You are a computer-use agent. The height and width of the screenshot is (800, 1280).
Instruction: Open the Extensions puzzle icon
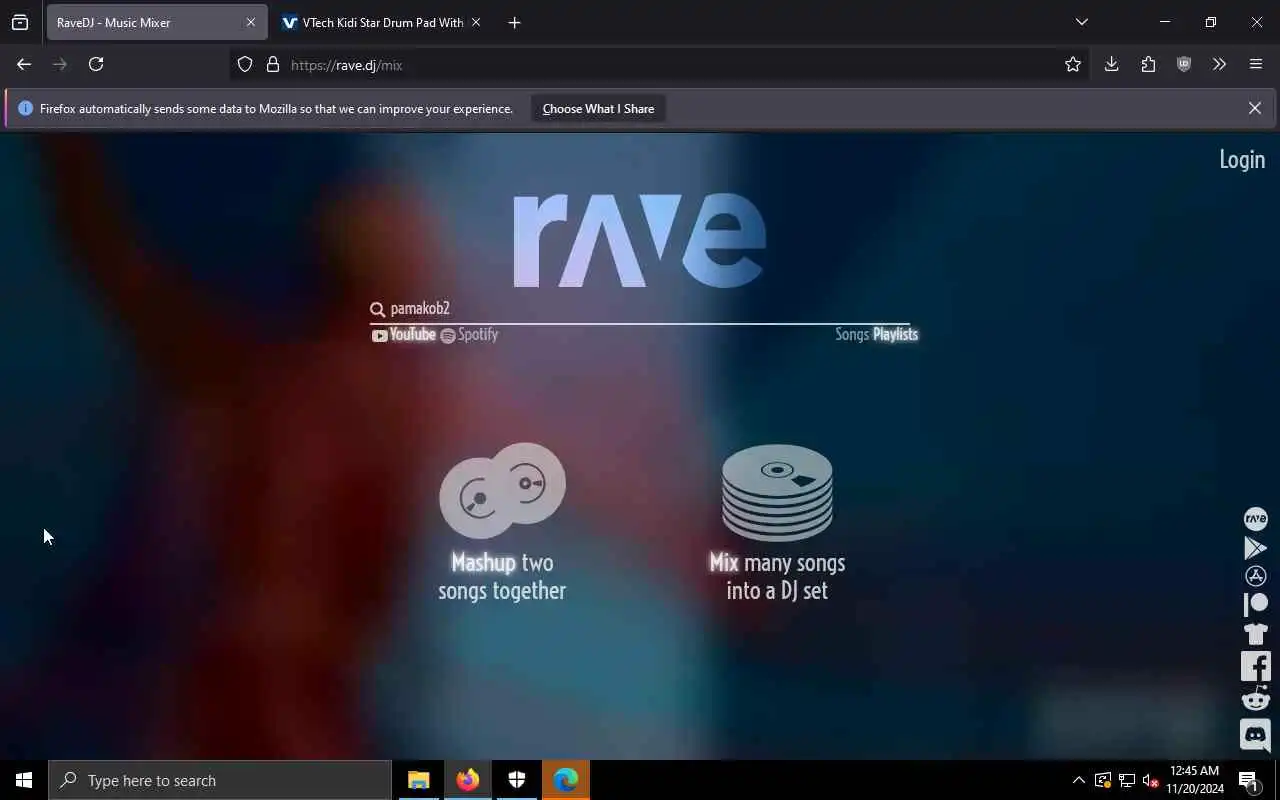pyautogui.click(x=1148, y=64)
